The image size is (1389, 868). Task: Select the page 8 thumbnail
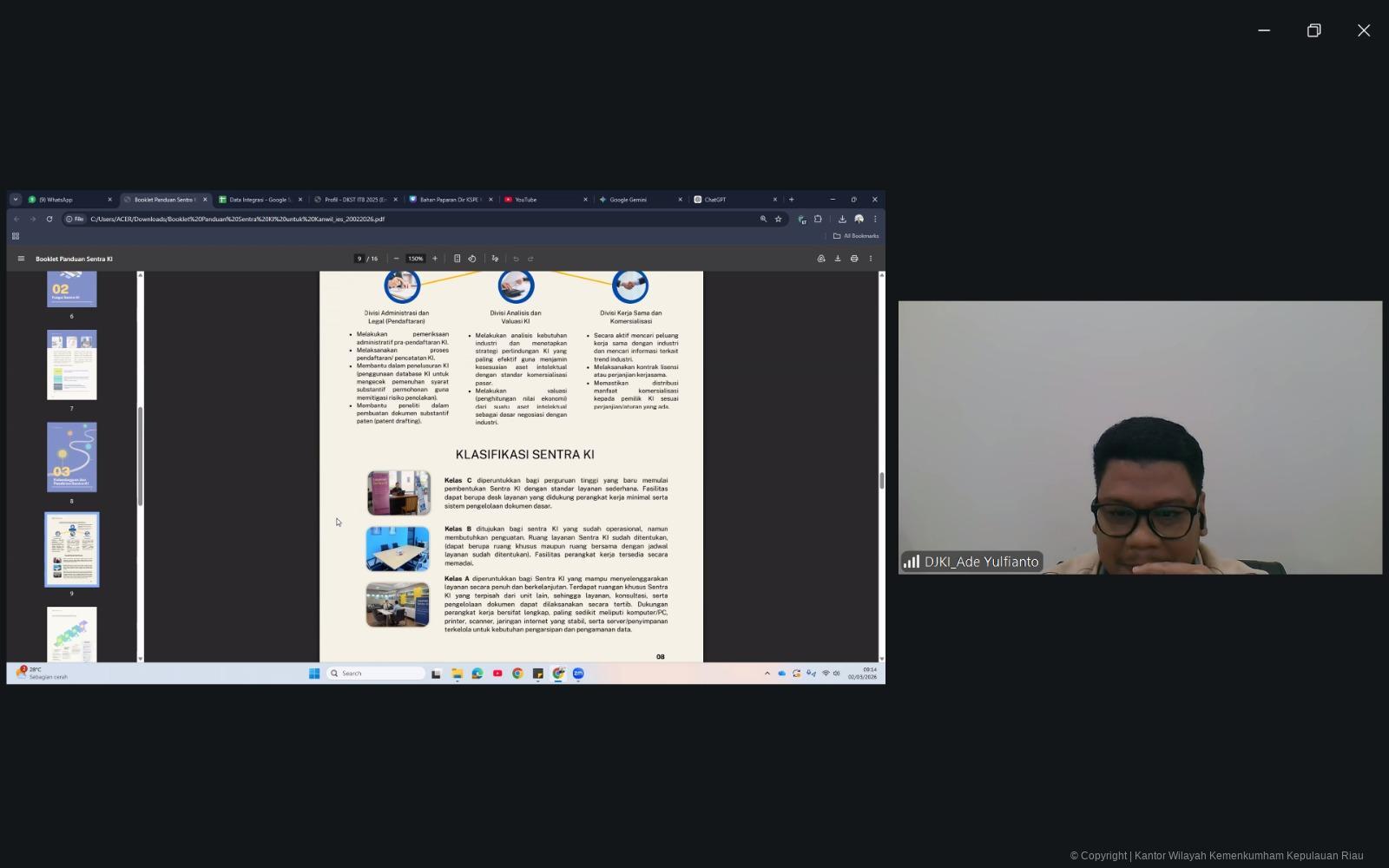(72, 457)
